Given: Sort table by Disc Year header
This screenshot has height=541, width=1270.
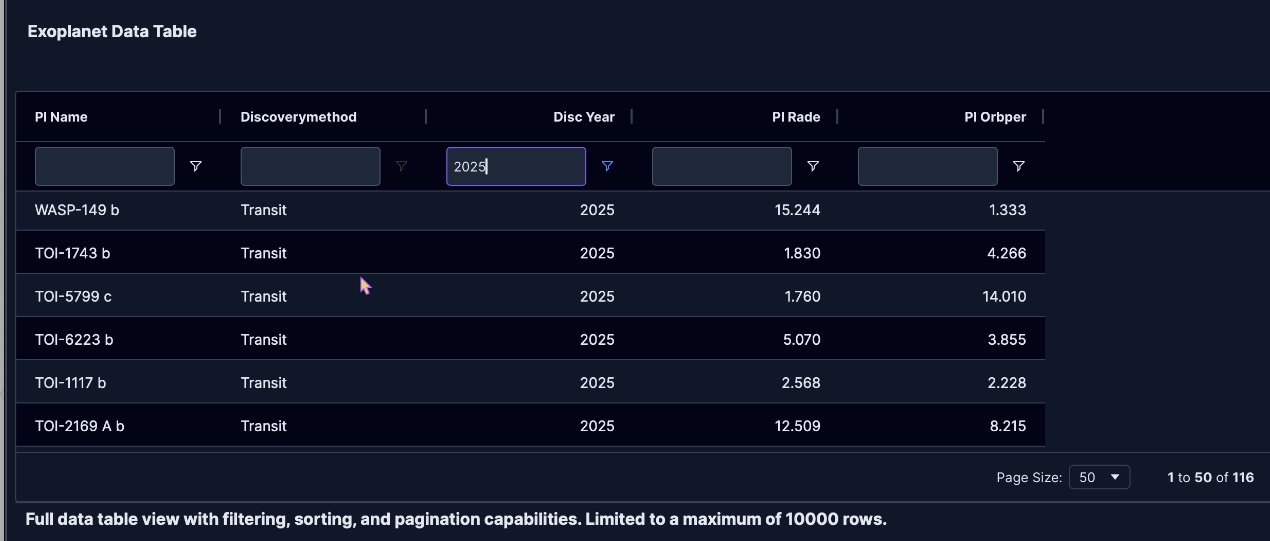Looking at the screenshot, I should 583,117.
